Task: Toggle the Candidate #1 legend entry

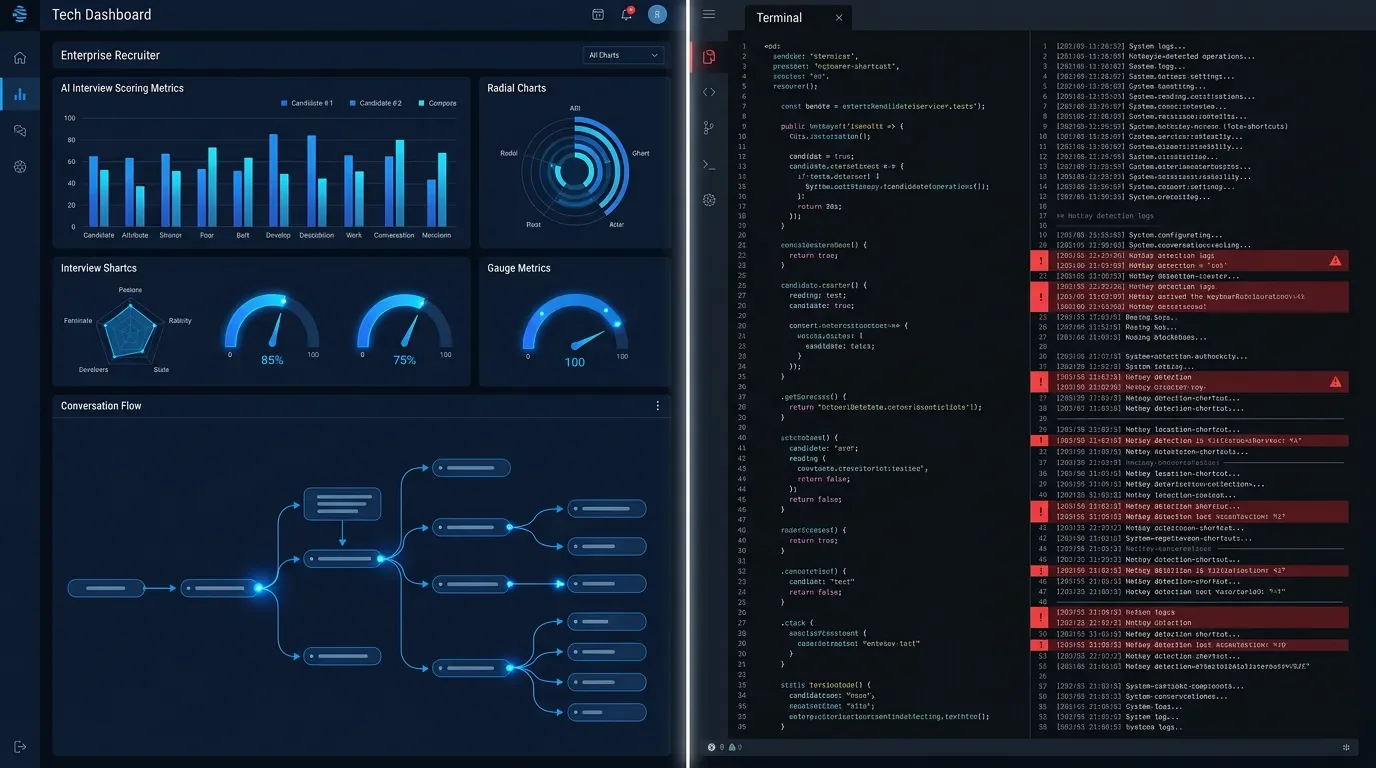Action: (308, 103)
